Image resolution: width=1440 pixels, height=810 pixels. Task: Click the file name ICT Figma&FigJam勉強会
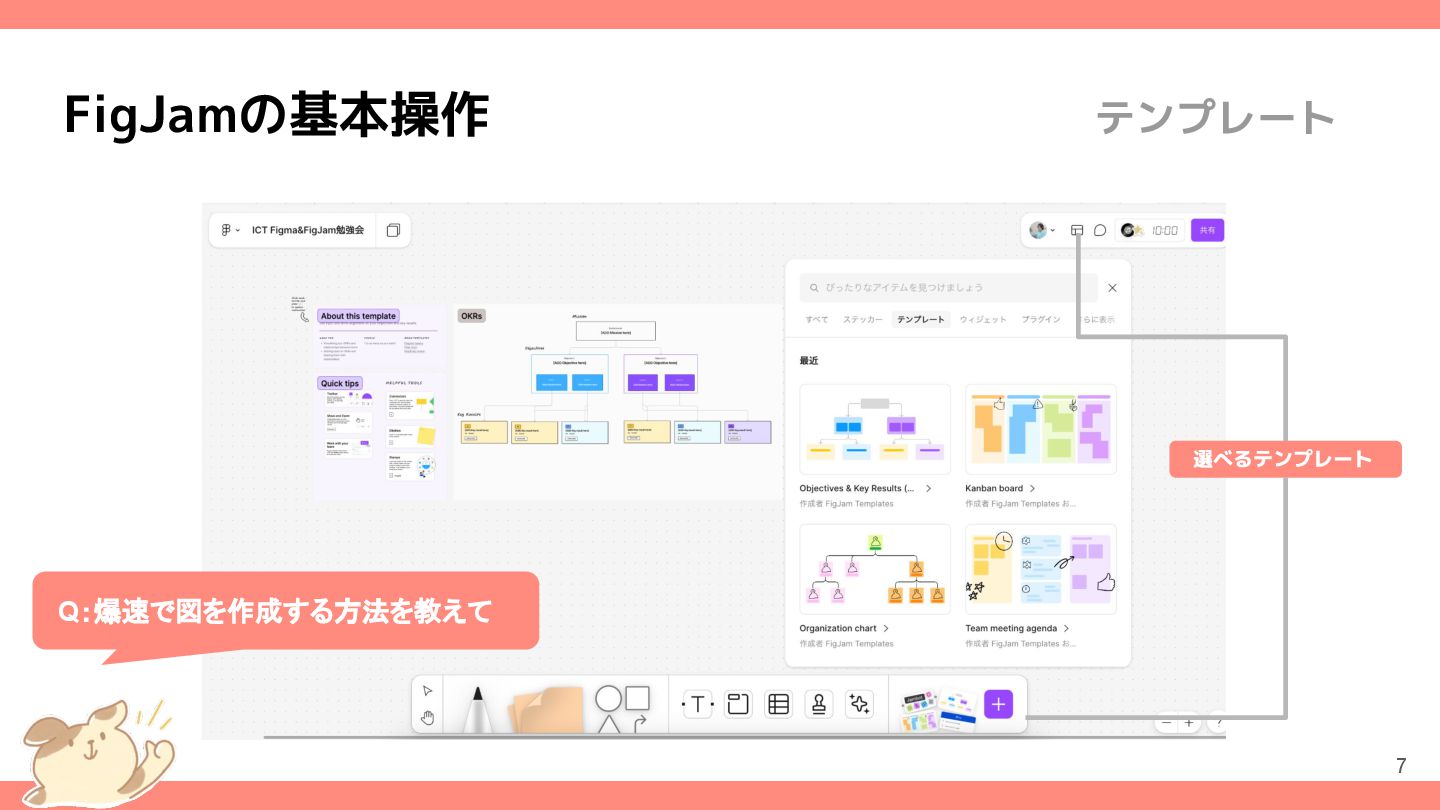308,230
